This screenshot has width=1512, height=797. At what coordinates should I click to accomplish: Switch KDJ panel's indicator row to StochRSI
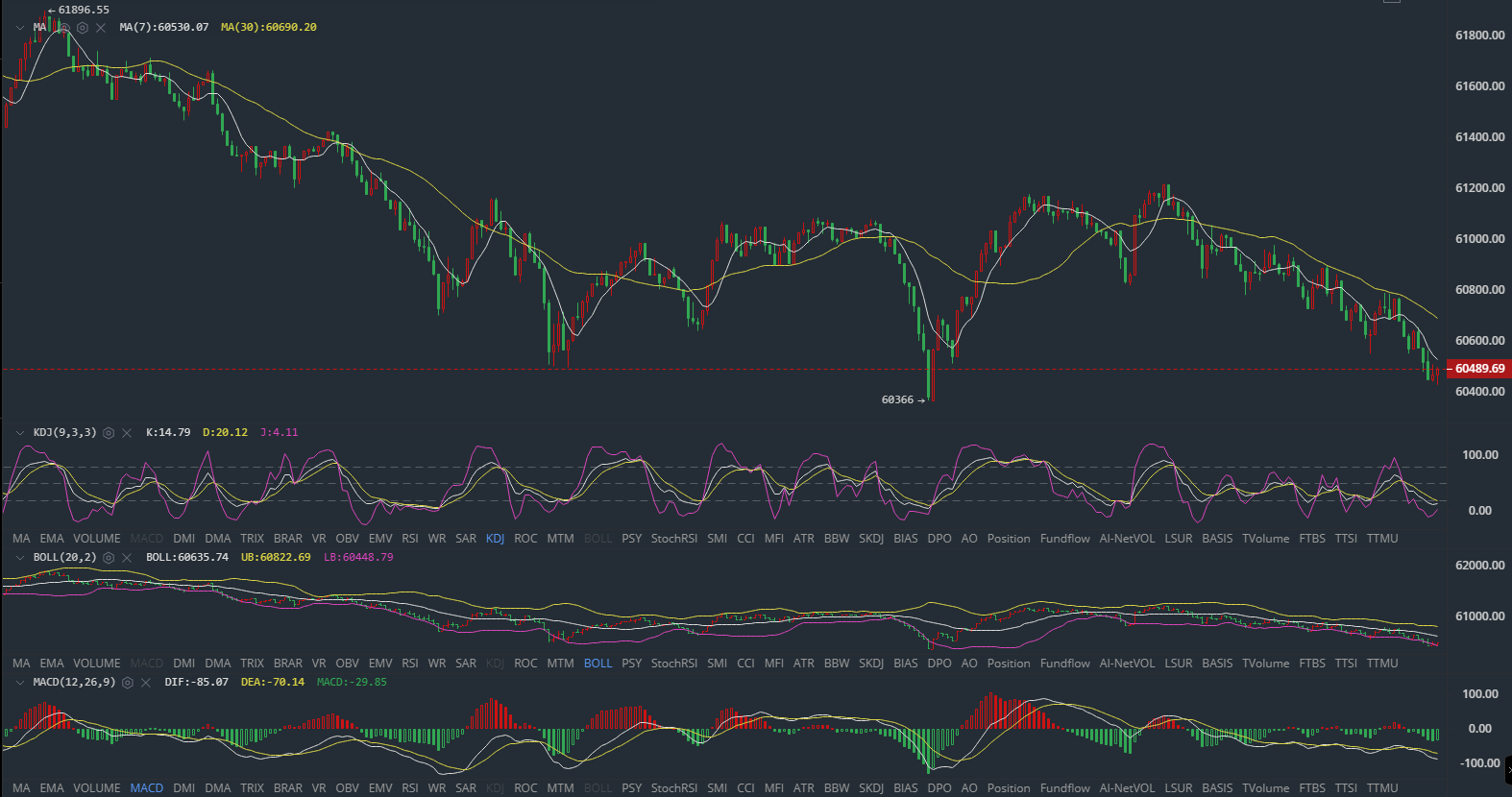pos(674,539)
